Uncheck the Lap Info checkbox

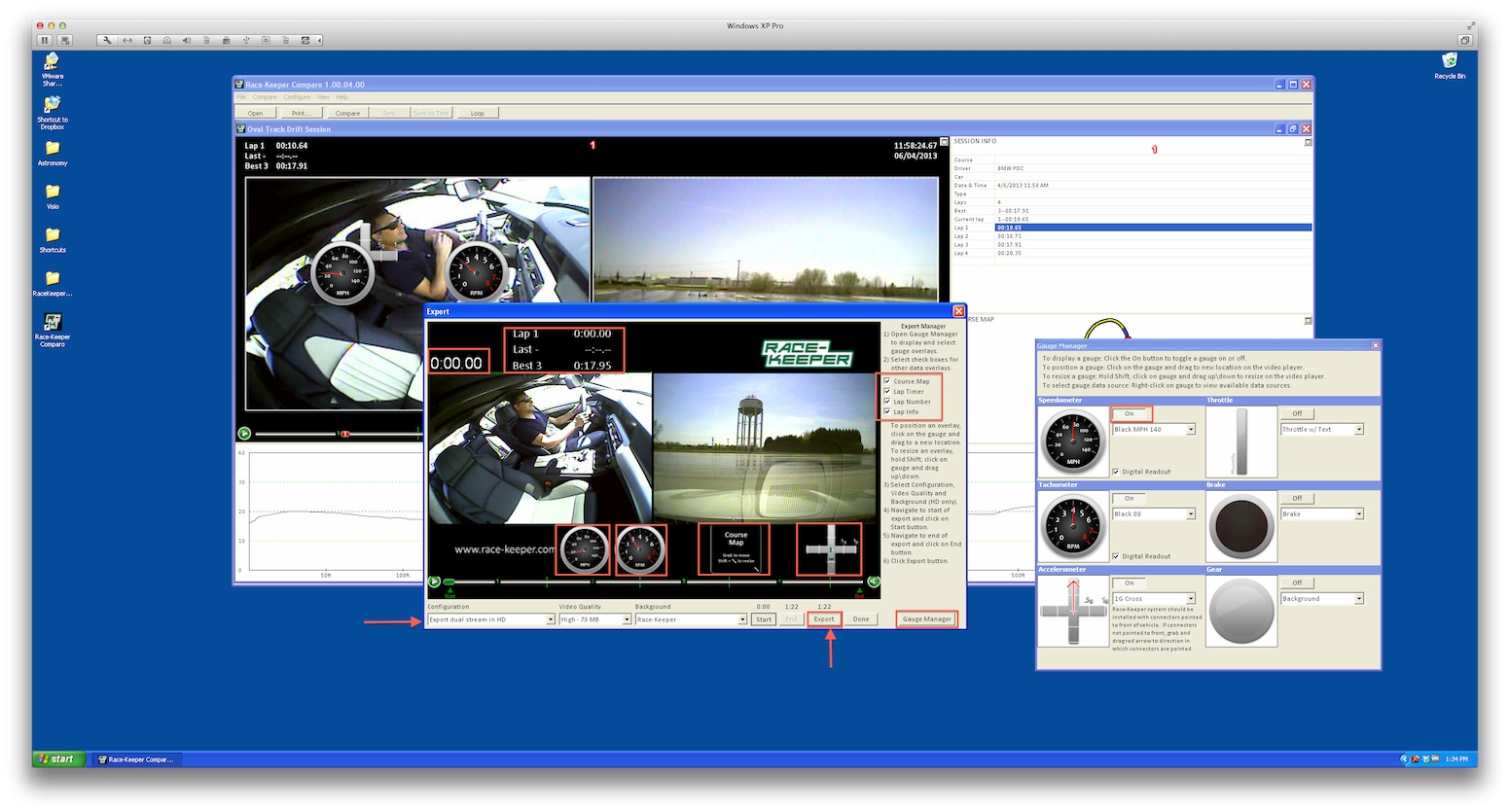click(x=886, y=411)
